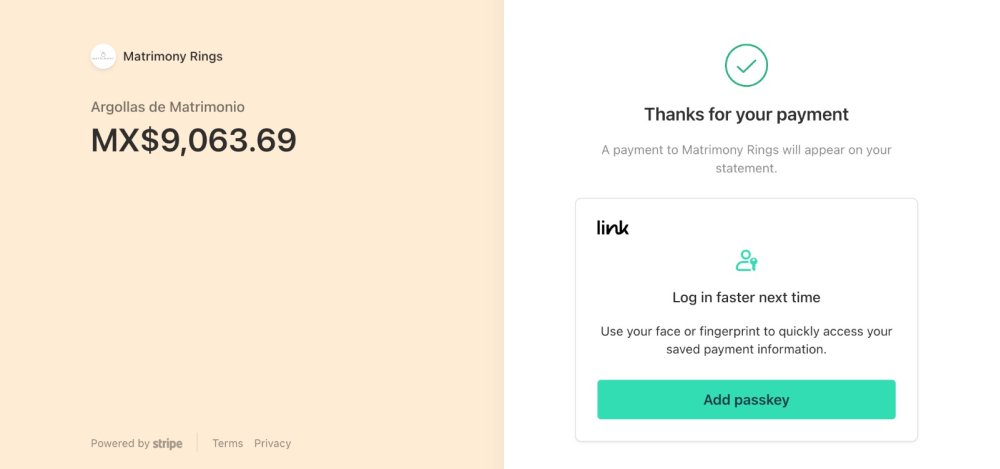Click the Matrimony Rings merchant name

(x=173, y=56)
